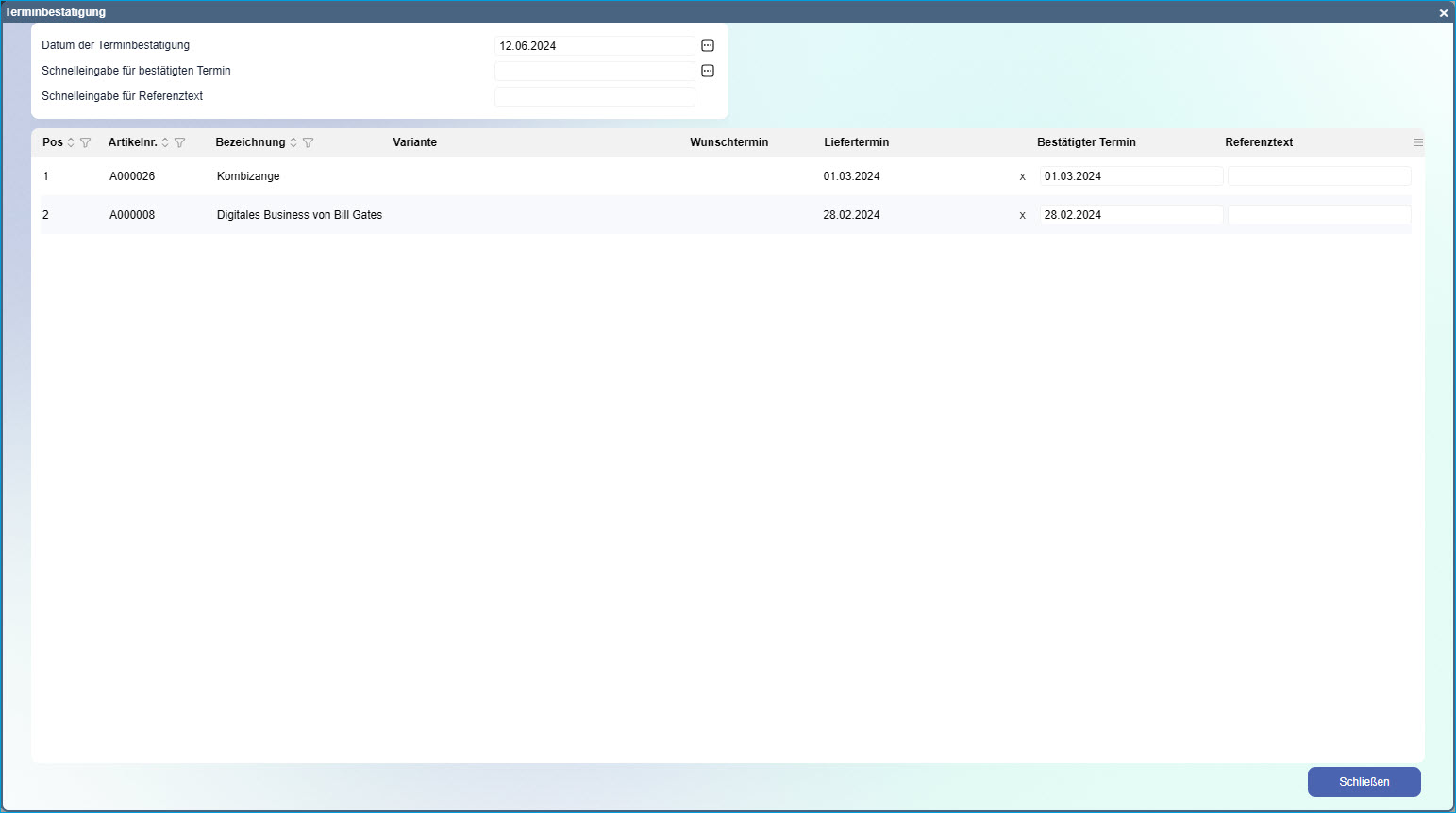Open the Artikelnr. filter

tap(180, 142)
